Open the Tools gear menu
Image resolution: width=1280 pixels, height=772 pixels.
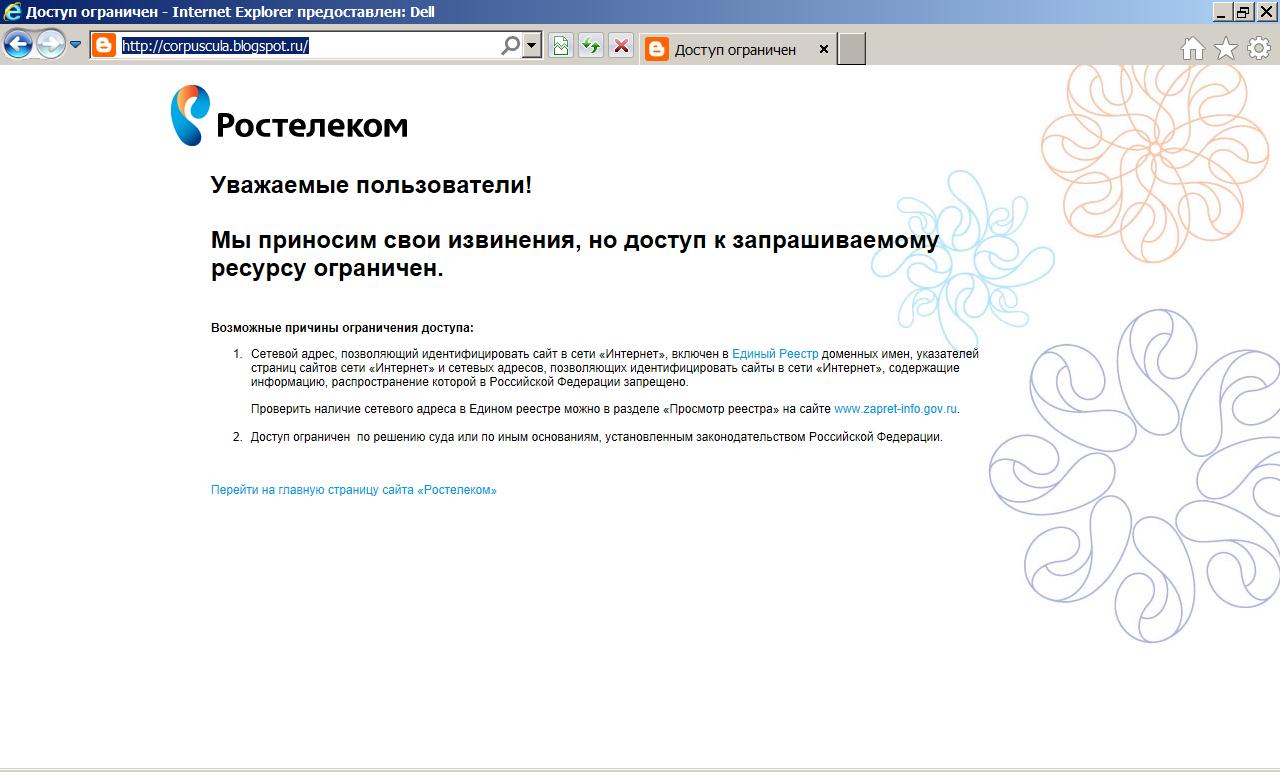1259,48
